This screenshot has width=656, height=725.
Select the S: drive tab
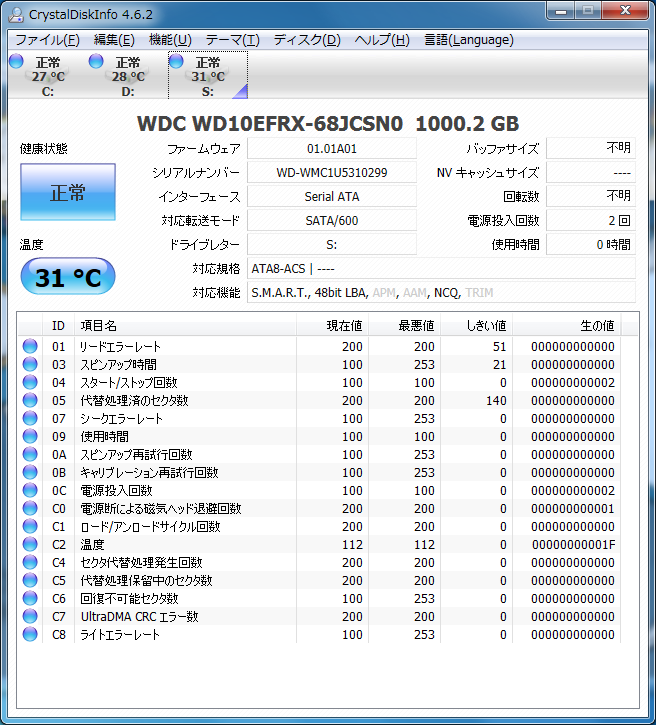pyautogui.click(x=207, y=77)
